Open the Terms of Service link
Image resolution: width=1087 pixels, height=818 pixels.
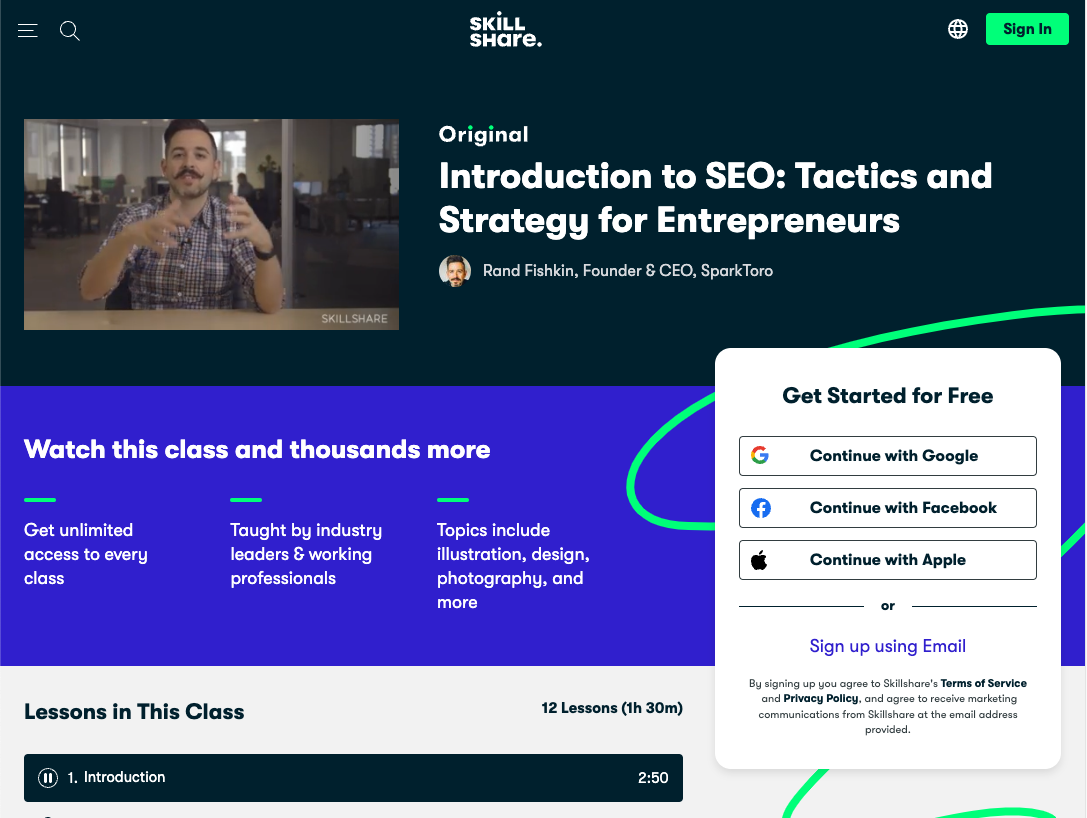point(983,683)
